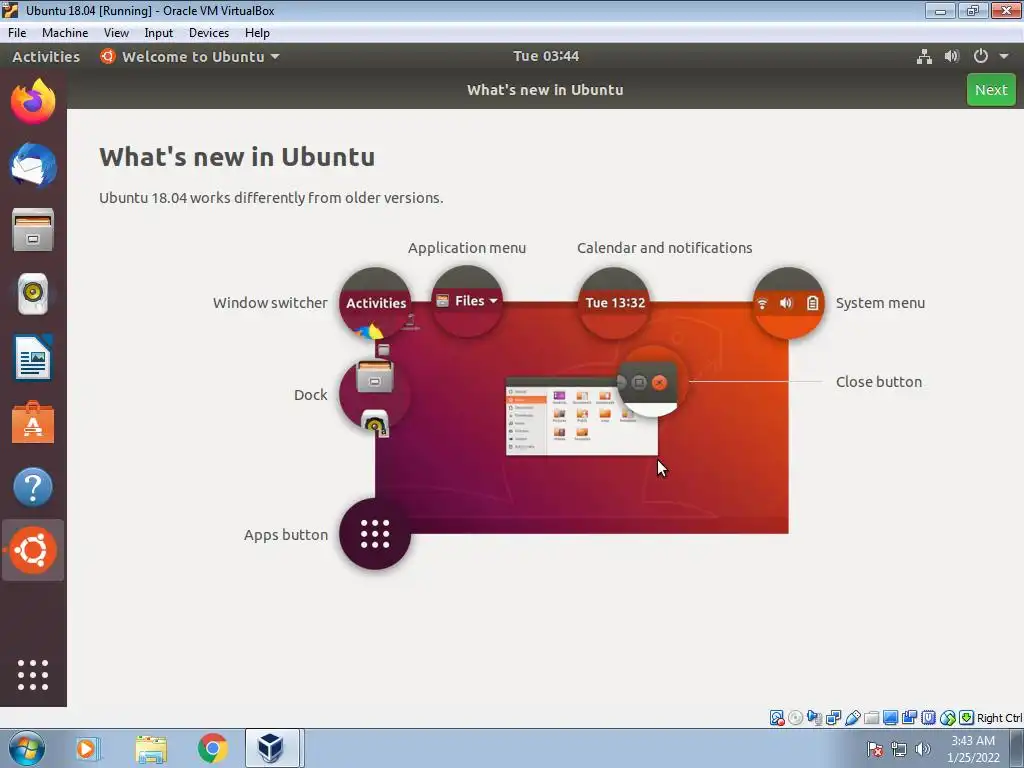Open the File menu in VirtualBox

coord(17,33)
